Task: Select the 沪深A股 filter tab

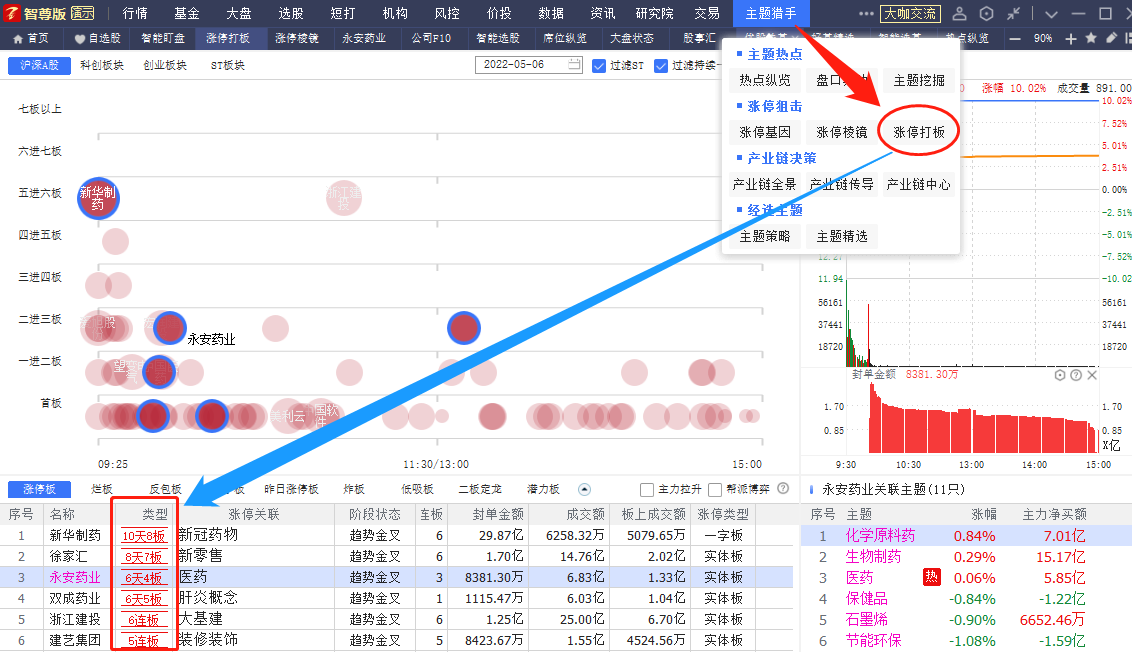Action: (x=39, y=65)
